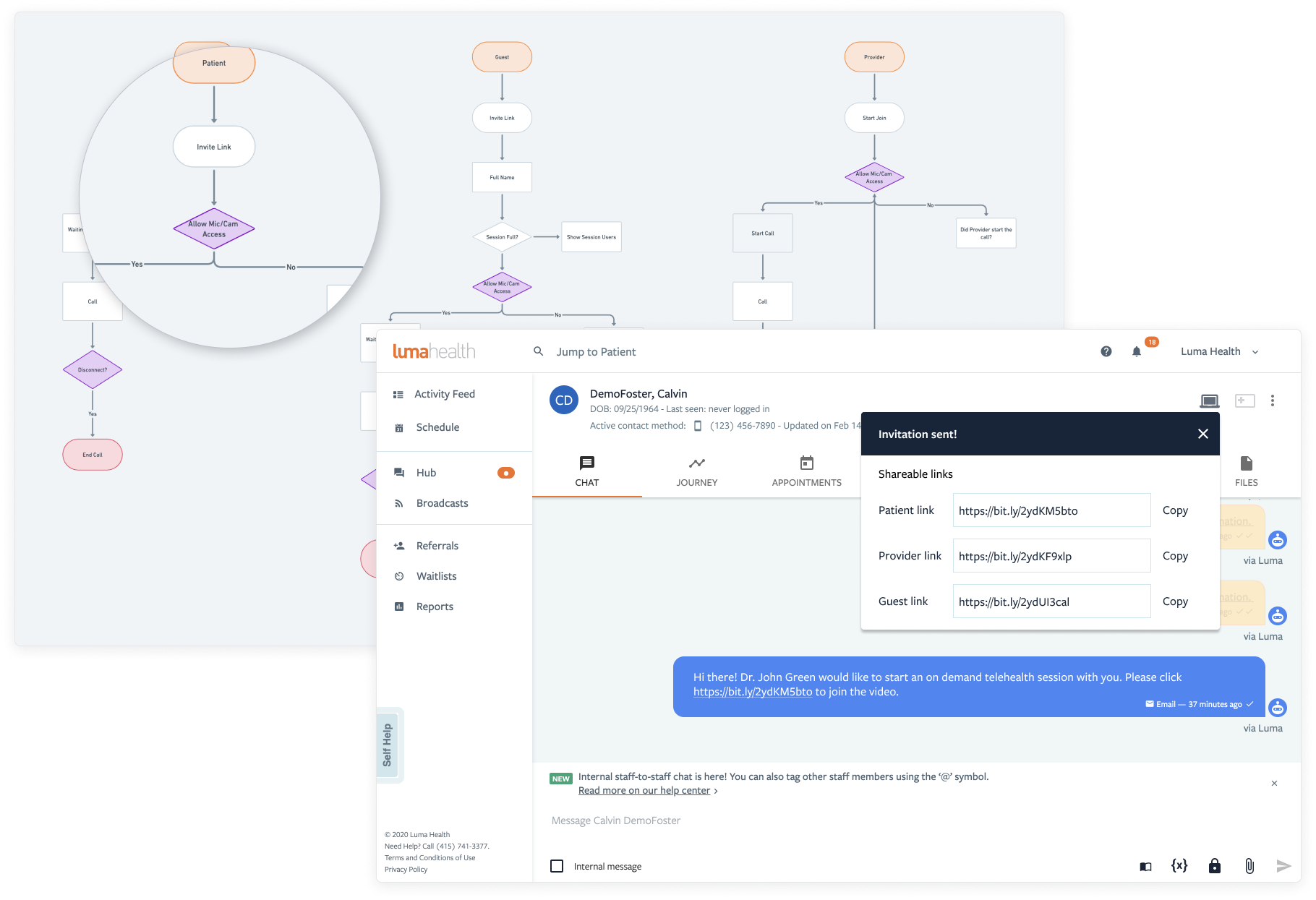Enable the Internal message checkbox

557,866
